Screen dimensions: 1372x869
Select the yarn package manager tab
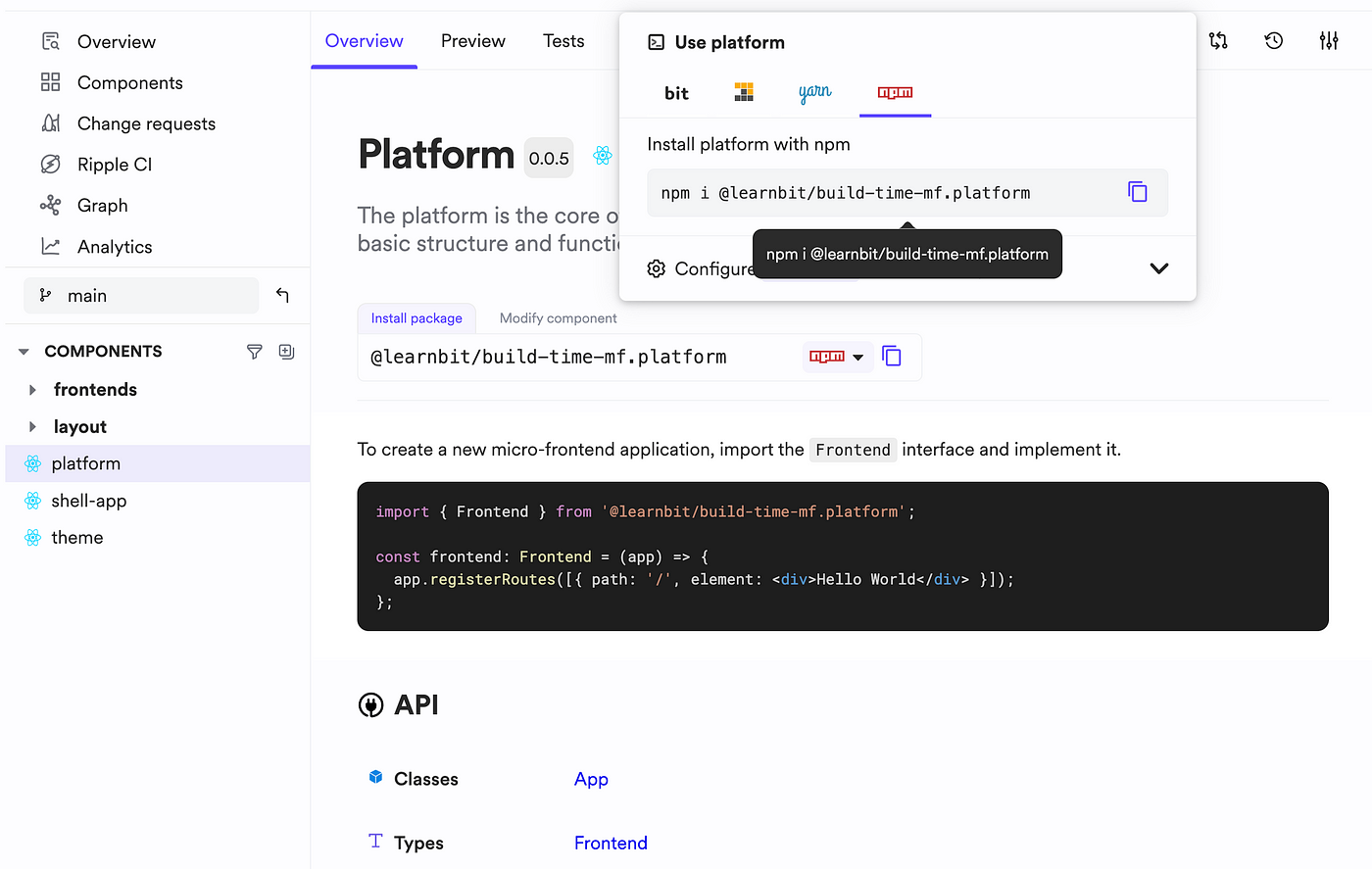[x=814, y=92]
